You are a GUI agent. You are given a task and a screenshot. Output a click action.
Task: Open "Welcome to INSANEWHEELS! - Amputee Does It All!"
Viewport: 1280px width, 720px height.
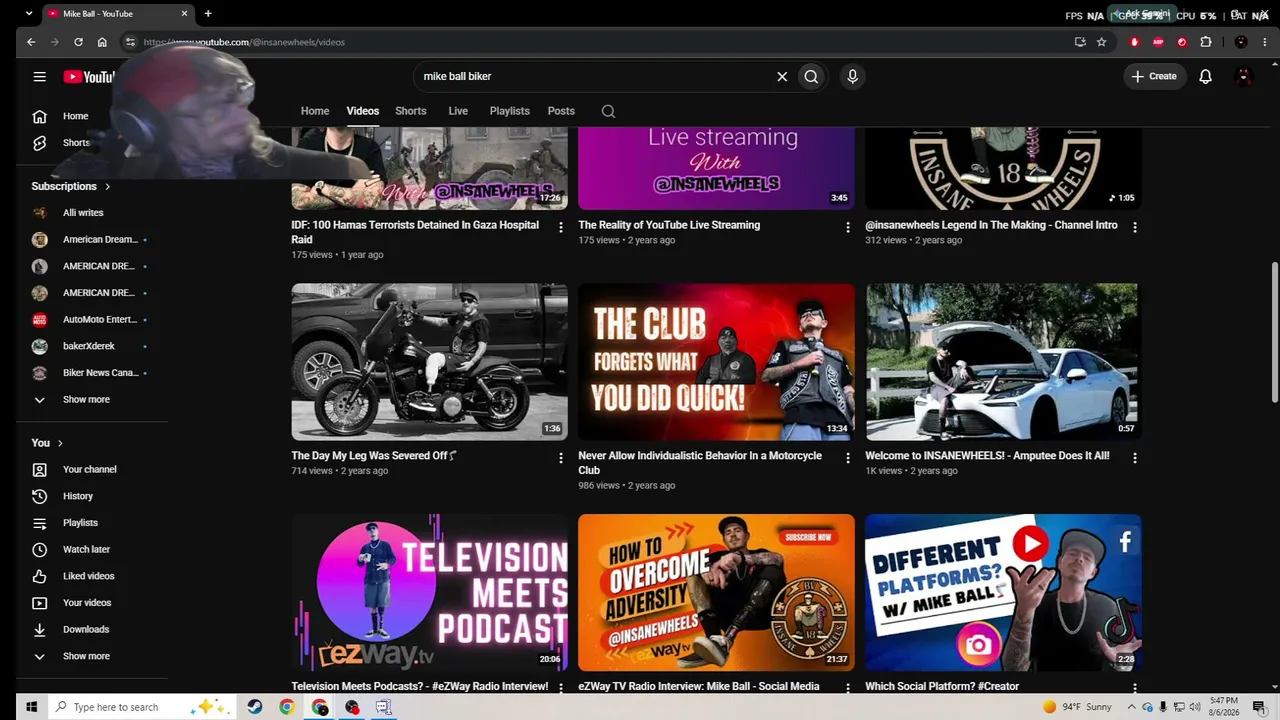tap(987, 456)
